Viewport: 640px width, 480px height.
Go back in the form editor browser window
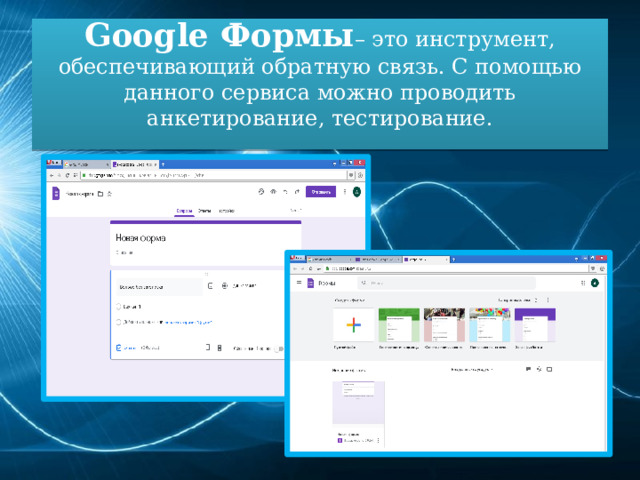pyautogui.click(x=51, y=175)
